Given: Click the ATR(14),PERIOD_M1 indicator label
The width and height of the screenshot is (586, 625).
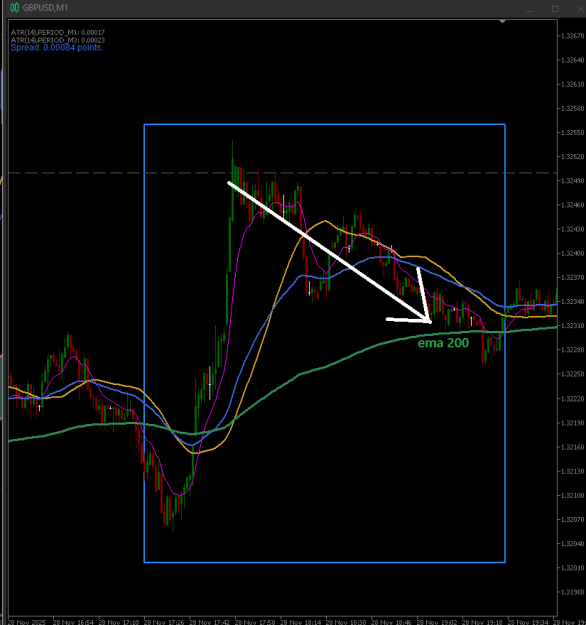Looking at the screenshot, I should pyautogui.click(x=57, y=32).
